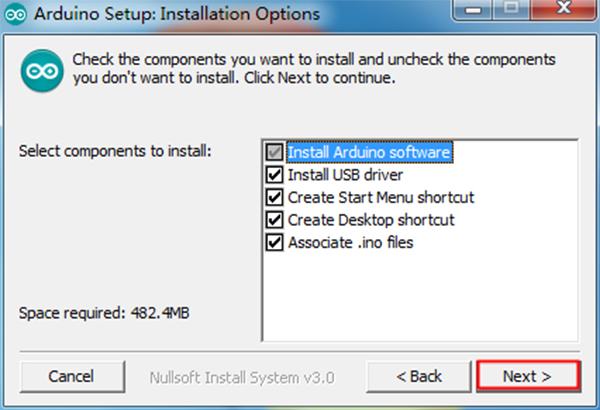The width and height of the screenshot is (600, 410).
Task: Toggle the Associate .ino files checkbox
Action: coord(275,242)
